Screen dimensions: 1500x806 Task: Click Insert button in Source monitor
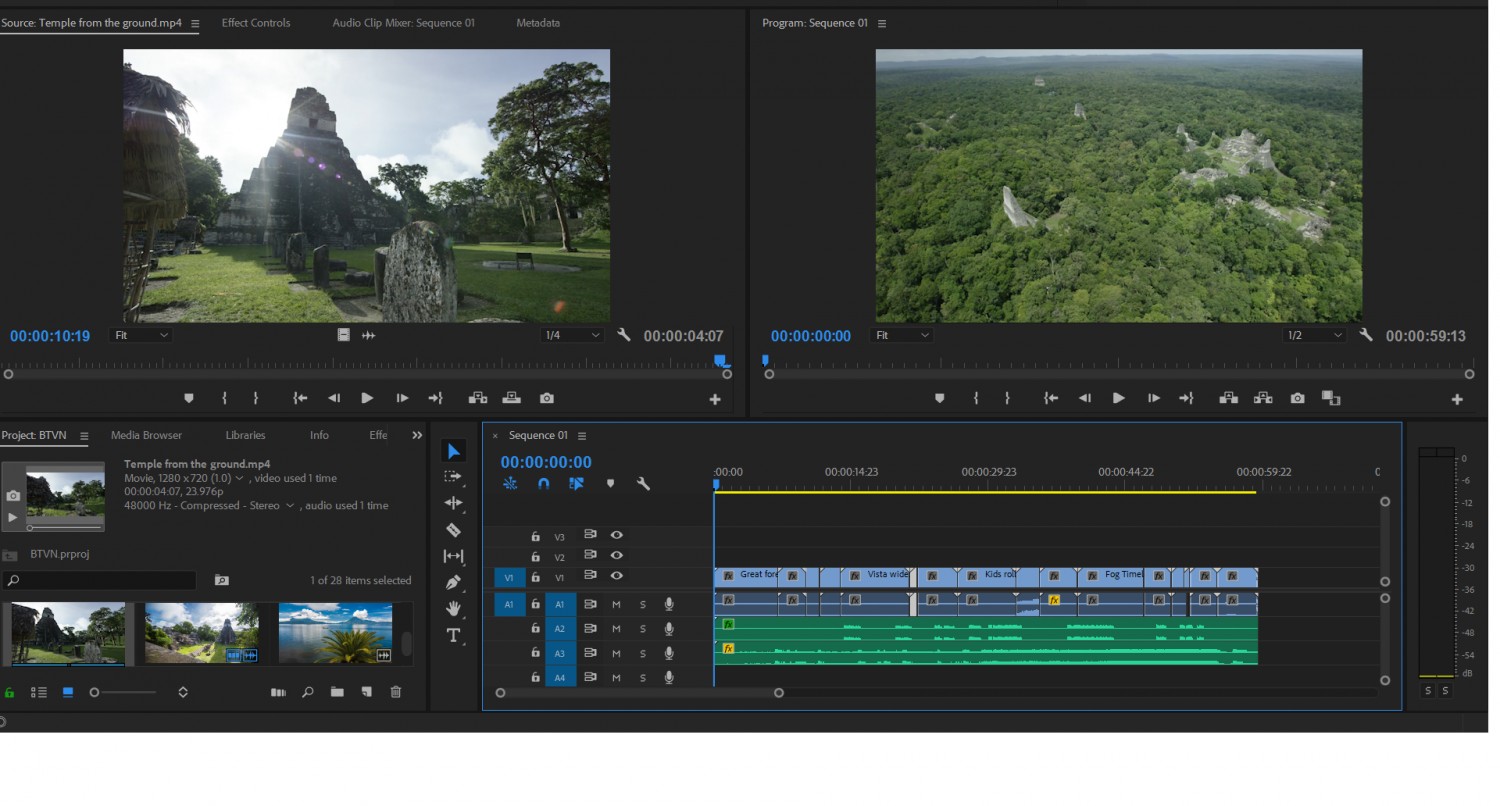478,398
